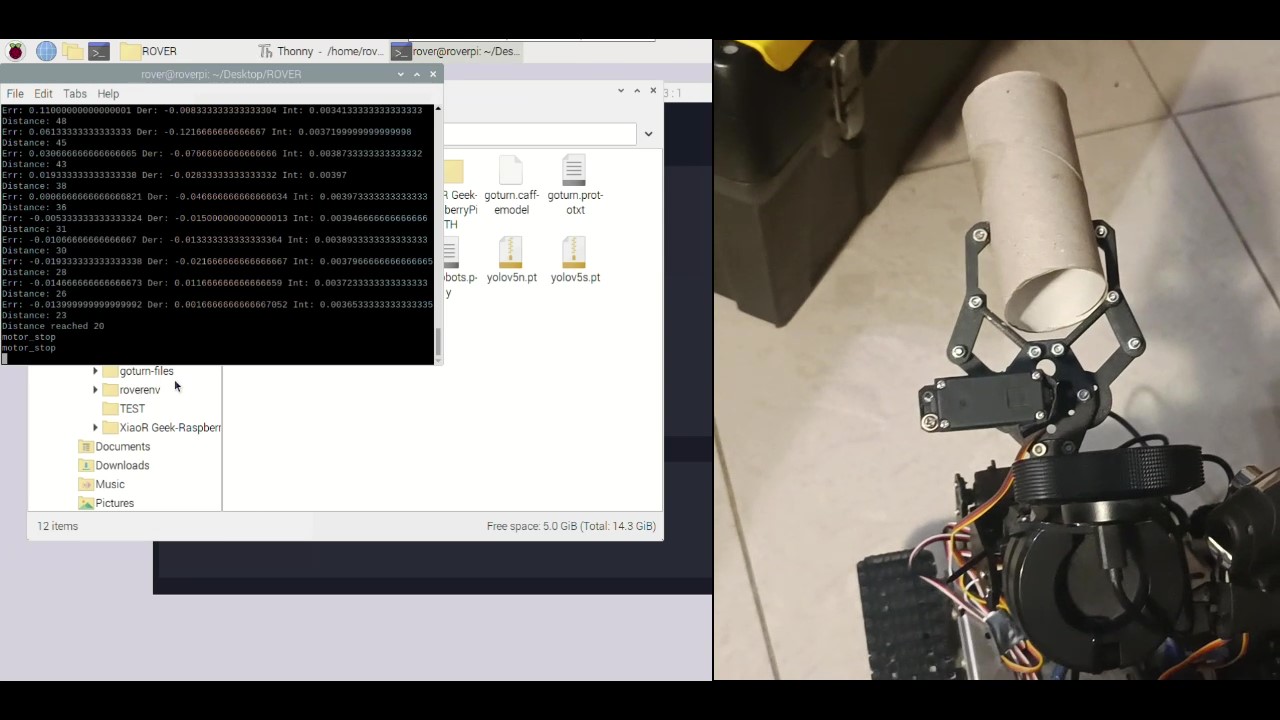Select roverenv in the folder tree
This screenshot has height=720, width=1280.
point(139,390)
